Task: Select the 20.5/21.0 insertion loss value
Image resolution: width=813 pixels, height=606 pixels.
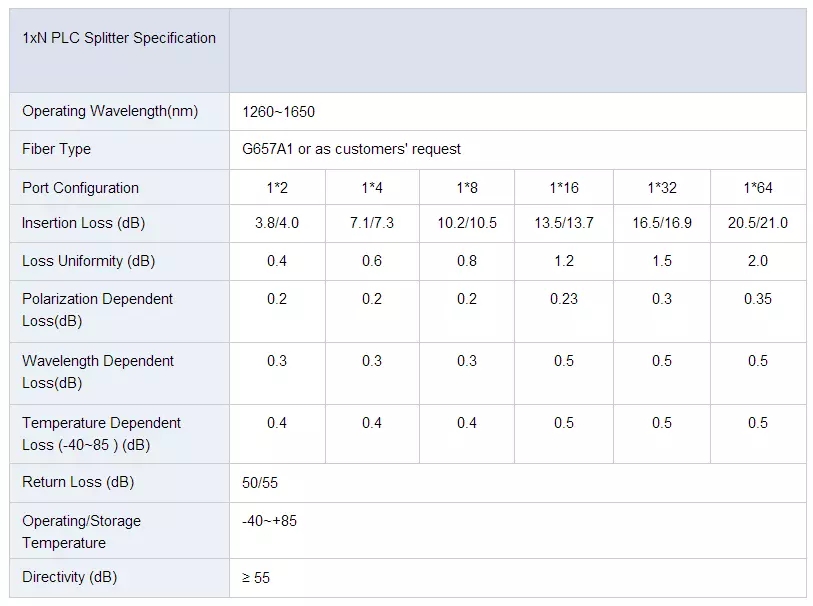Action: [758, 223]
